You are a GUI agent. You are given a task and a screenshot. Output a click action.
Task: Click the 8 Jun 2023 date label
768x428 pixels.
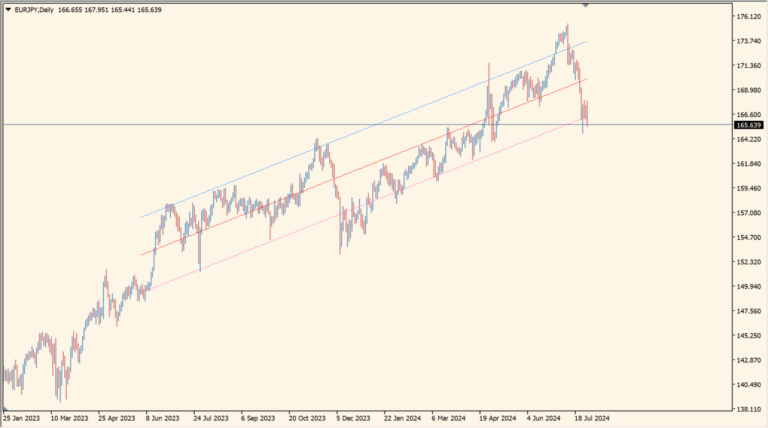[162, 418]
